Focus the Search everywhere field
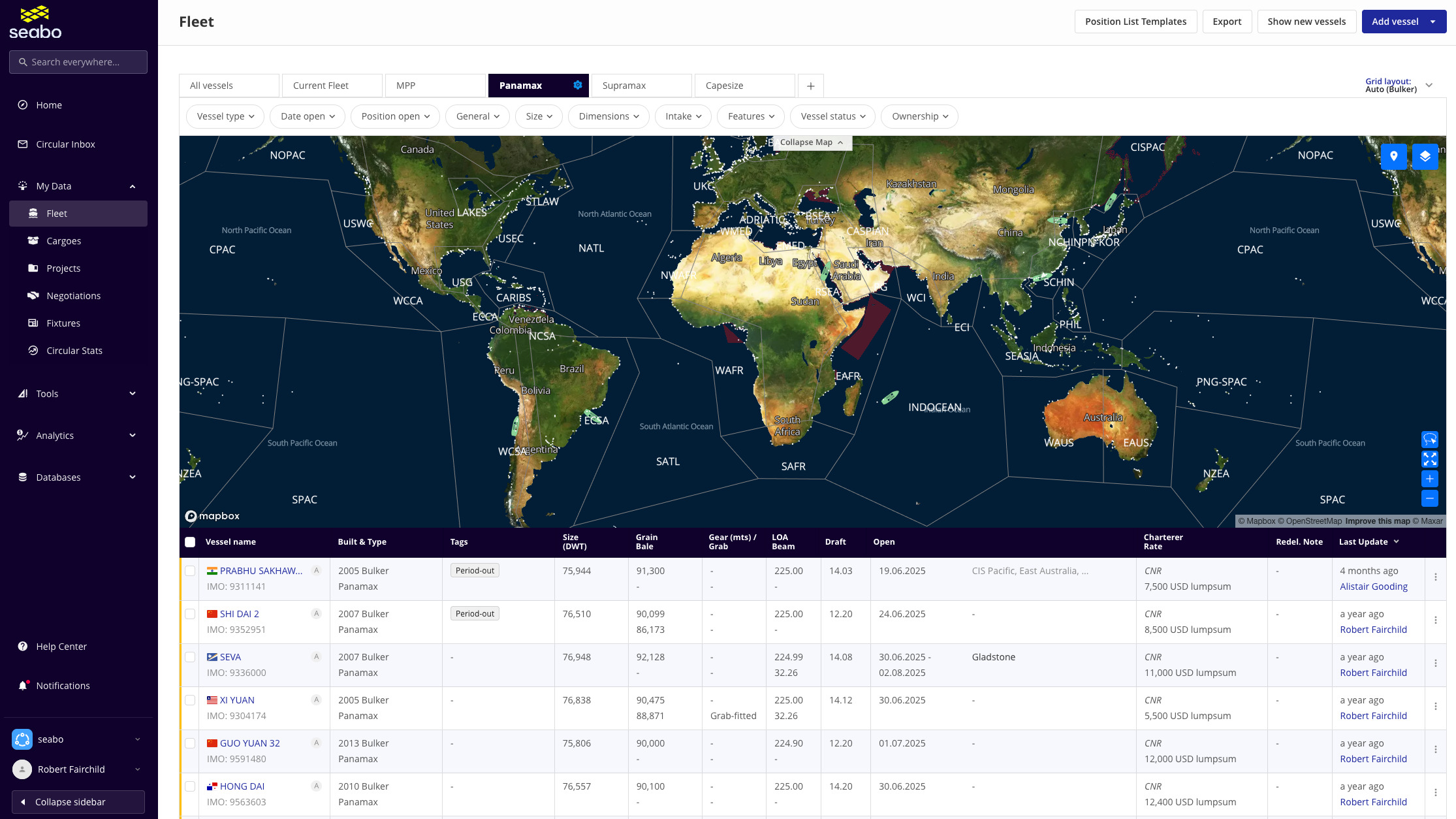This screenshot has width=1456, height=819. coord(78,62)
